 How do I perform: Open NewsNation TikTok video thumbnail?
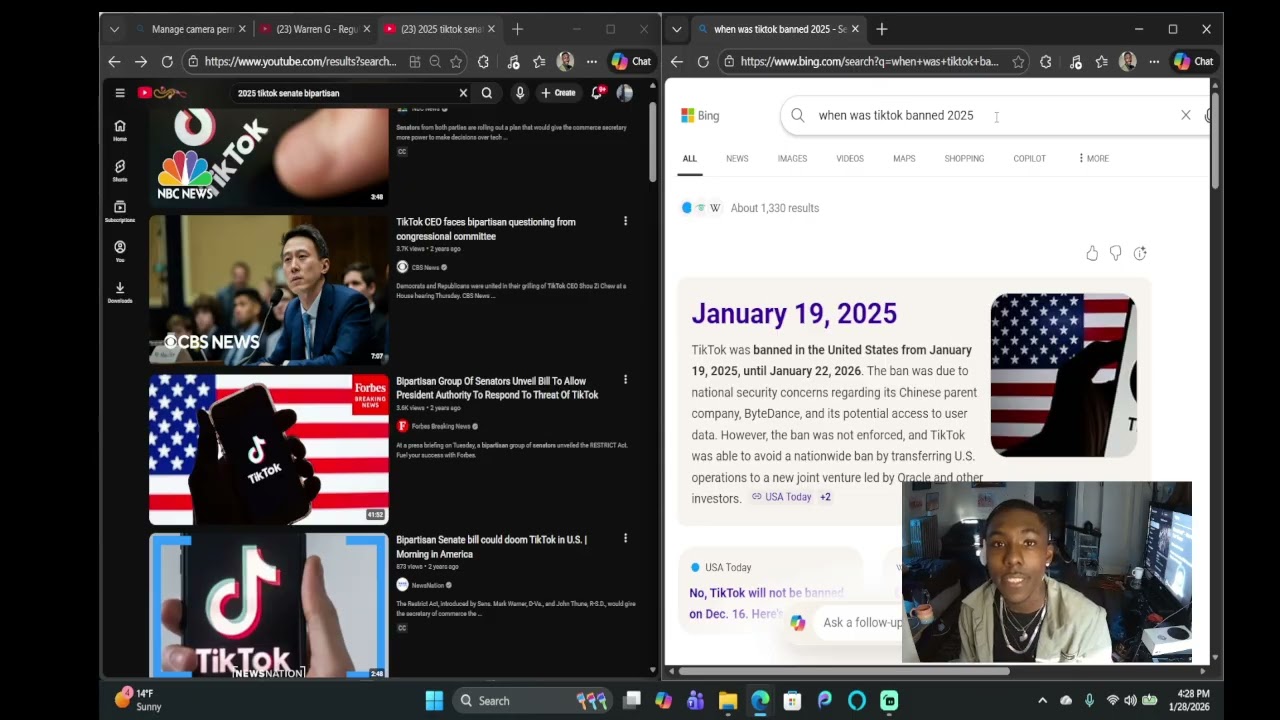(269, 606)
